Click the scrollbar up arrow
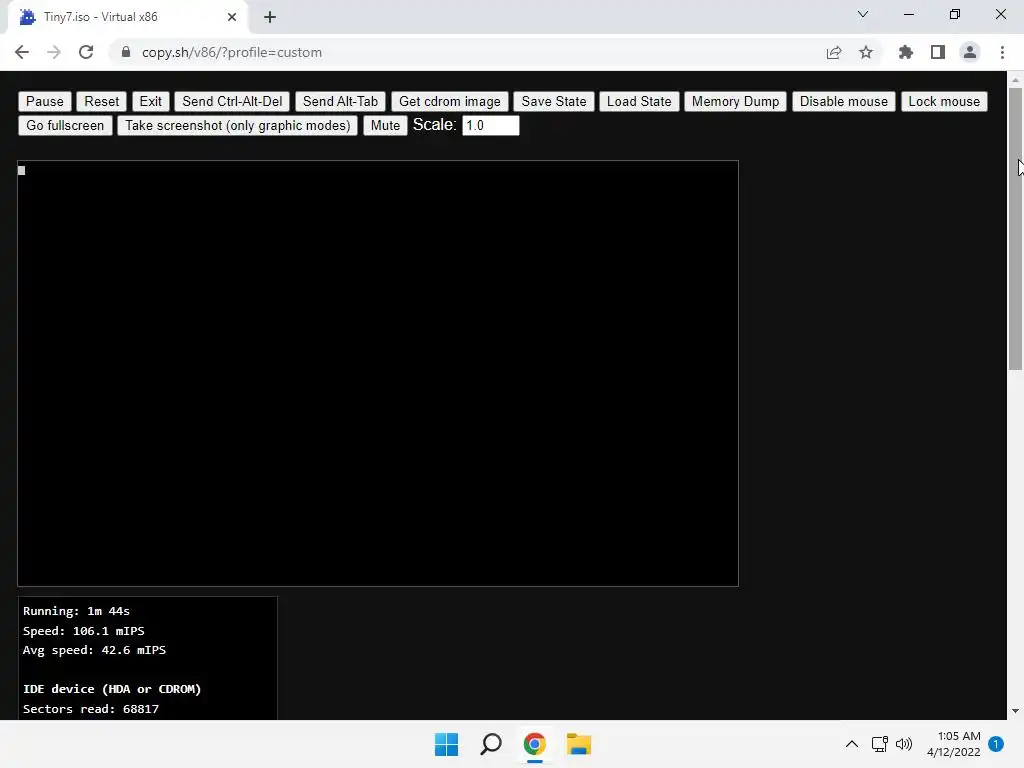 point(1015,80)
